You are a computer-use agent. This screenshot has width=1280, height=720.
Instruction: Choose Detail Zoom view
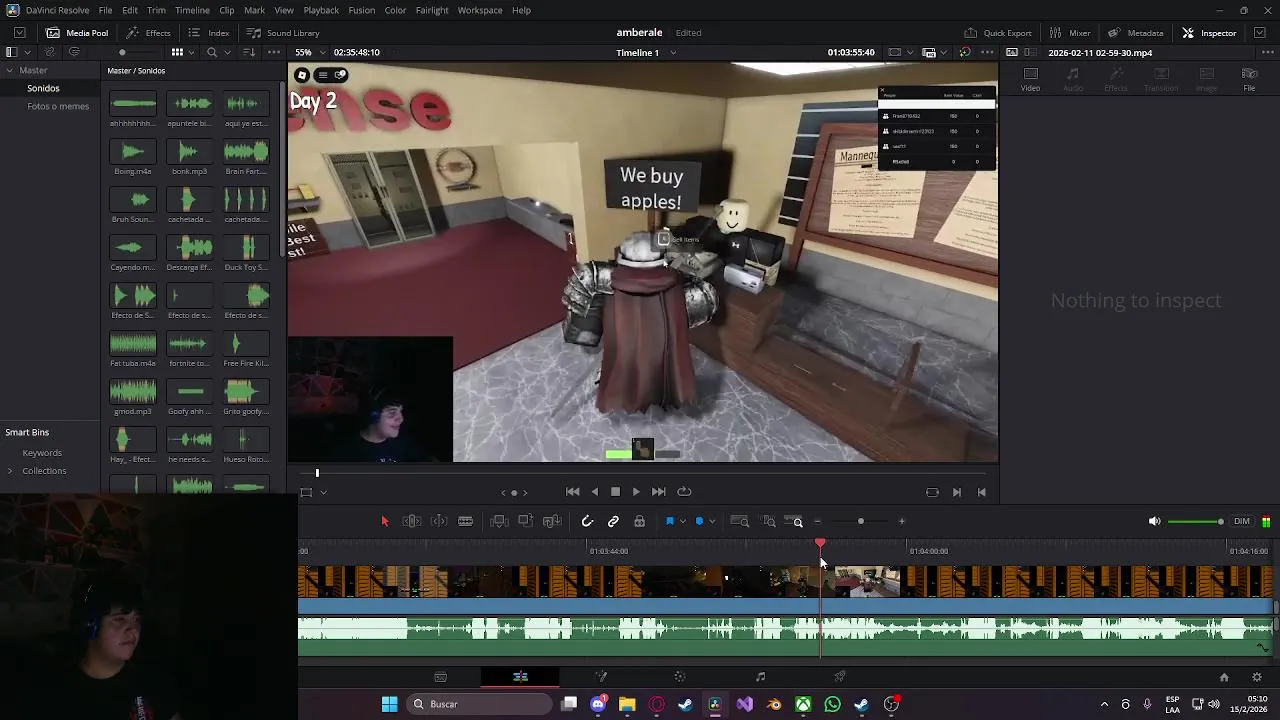(768, 521)
